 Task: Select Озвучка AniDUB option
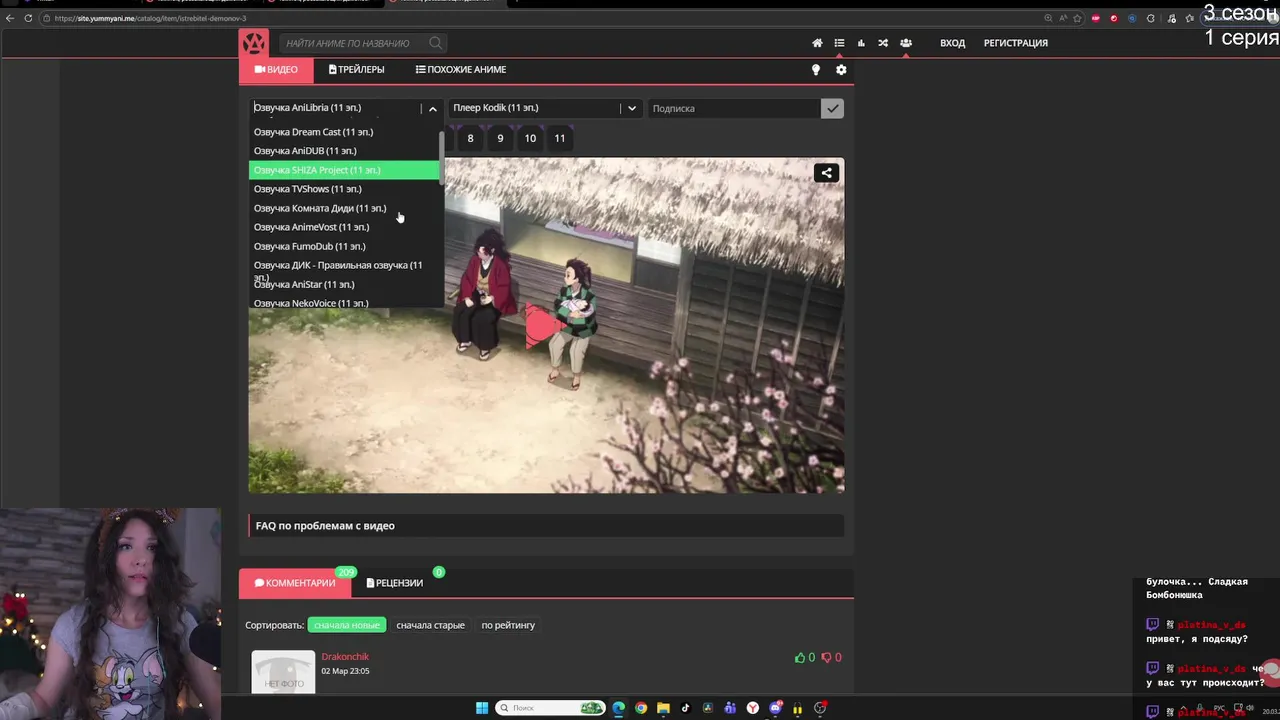pyautogui.click(x=343, y=151)
